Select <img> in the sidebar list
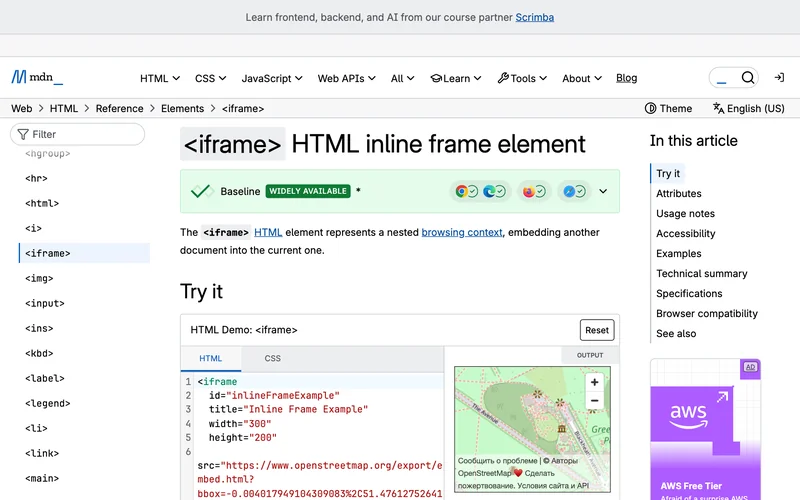 tap(39, 278)
